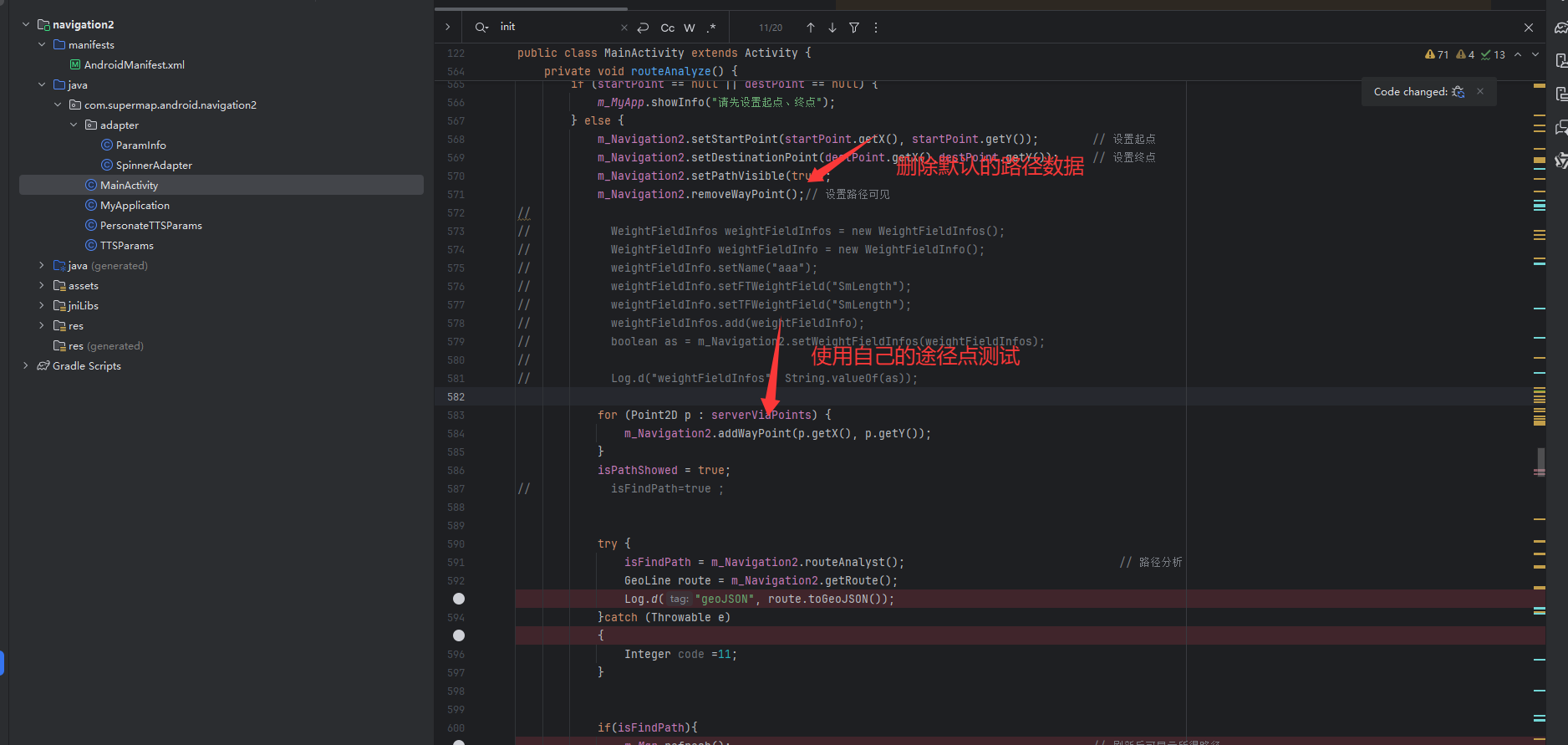Toggle Match Case (Cc) in search
Image resolution: width=1568 pixels, height=745 pixels.
pos(667,28)
